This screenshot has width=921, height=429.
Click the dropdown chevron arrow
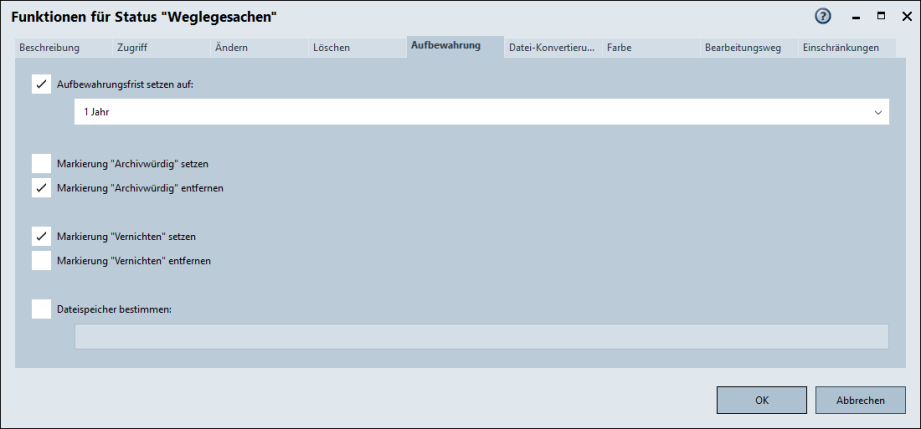(878, 113)
